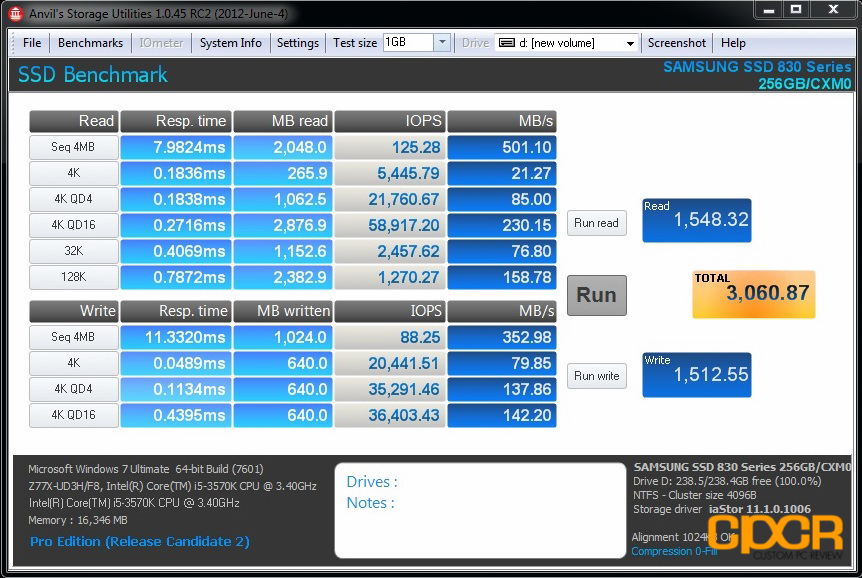
Task: Click the 501.10 MB/s read value
Action: 502,147
